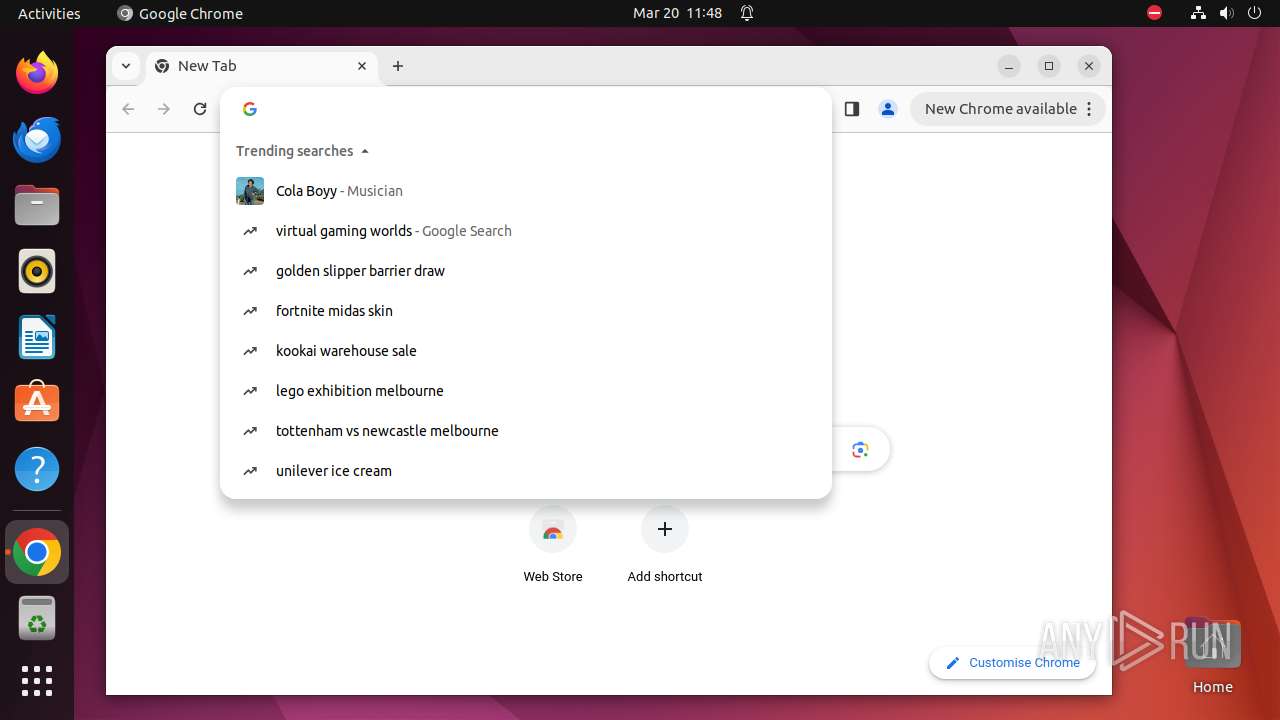Show the applications grid
The height and width of the screenshot is (720, 1280).
click(x=37, y=681)
